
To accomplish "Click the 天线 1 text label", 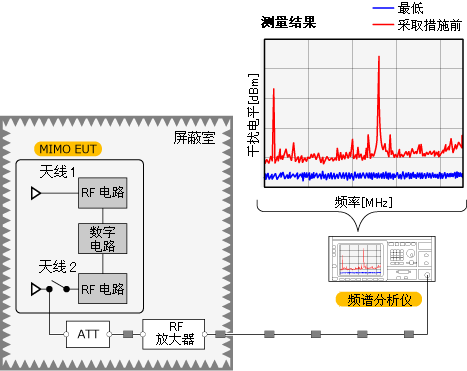I will coord(58,172).
